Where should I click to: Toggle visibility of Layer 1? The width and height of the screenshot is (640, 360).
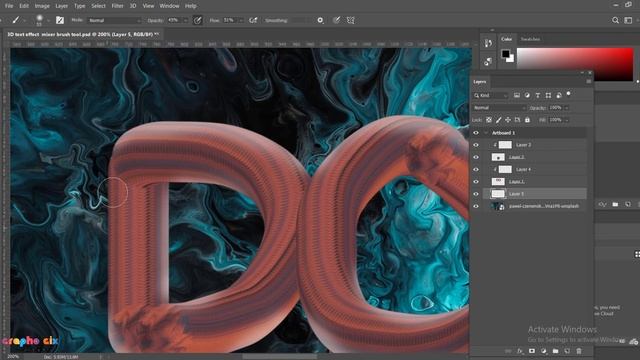[x=476, y=182]
